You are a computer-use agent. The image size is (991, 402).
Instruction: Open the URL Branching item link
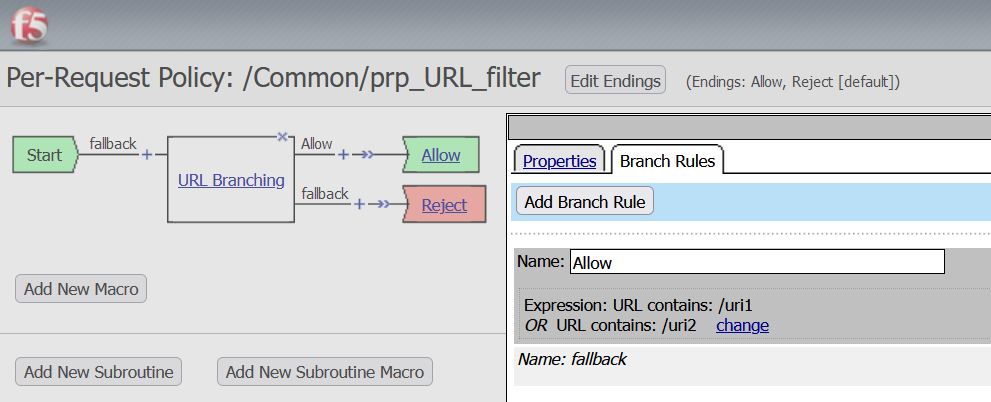[231, 180]
